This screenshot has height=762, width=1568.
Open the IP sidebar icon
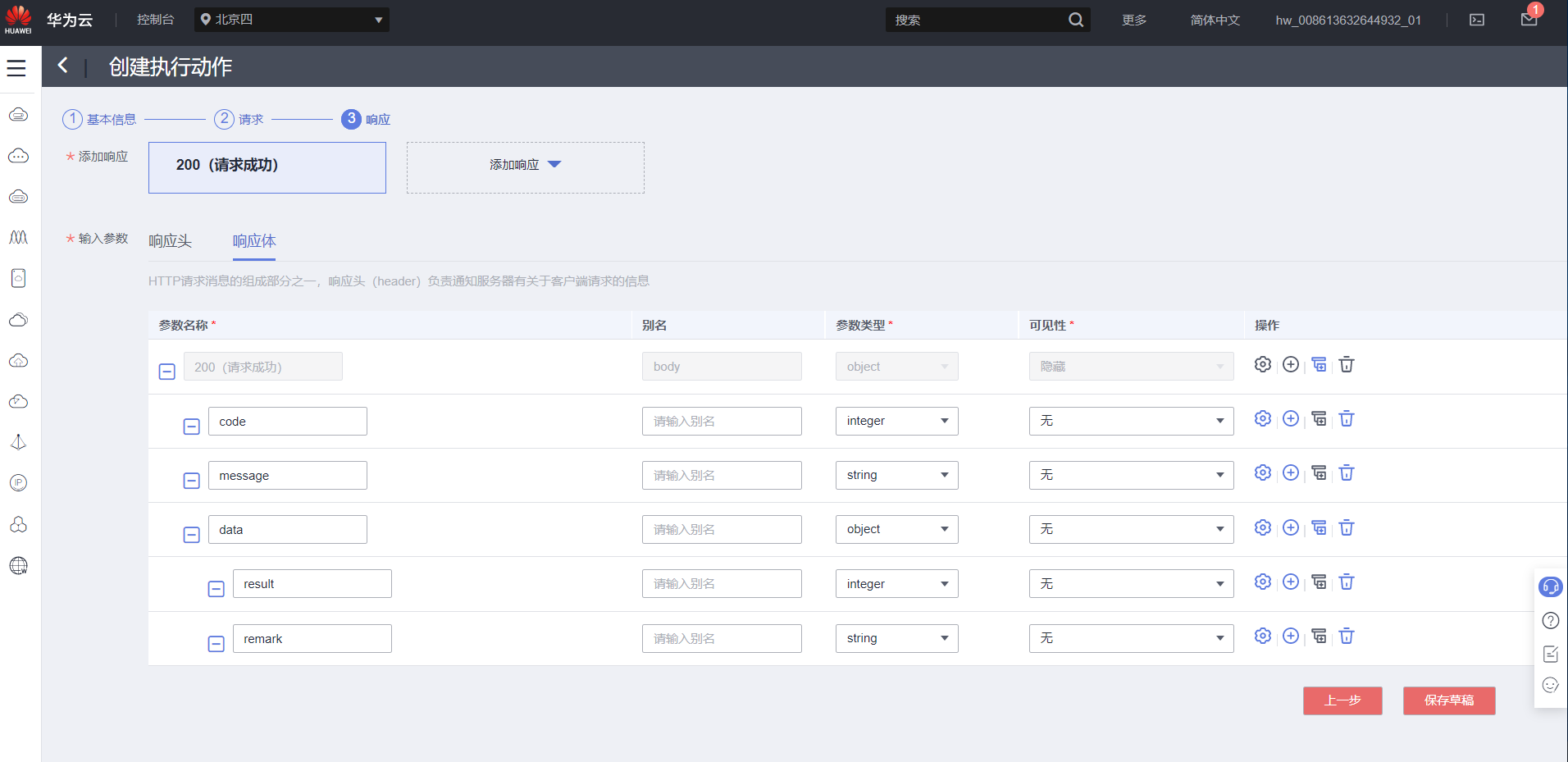coord(18,483)
